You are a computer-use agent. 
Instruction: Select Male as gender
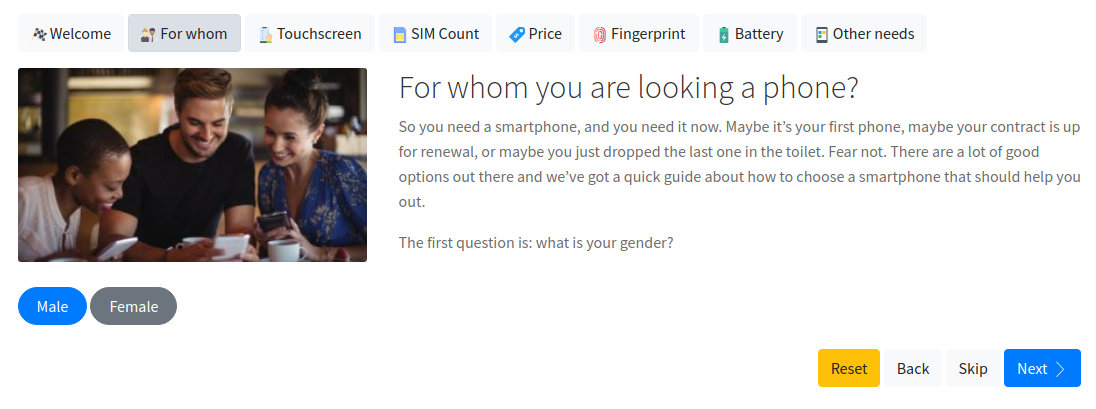click(x=52, y=306)
